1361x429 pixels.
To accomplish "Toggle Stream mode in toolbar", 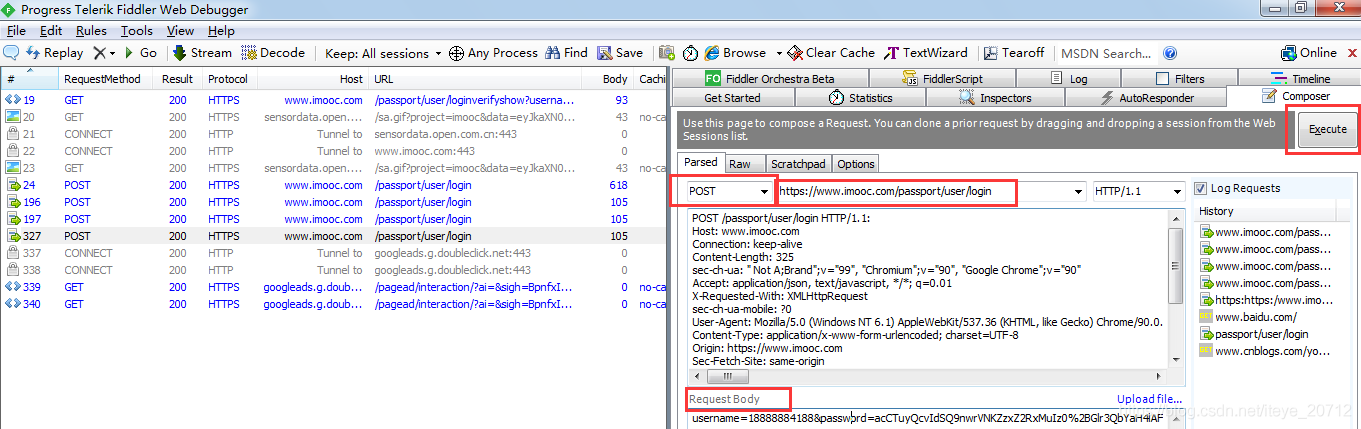I will click(x=202, y=53).
